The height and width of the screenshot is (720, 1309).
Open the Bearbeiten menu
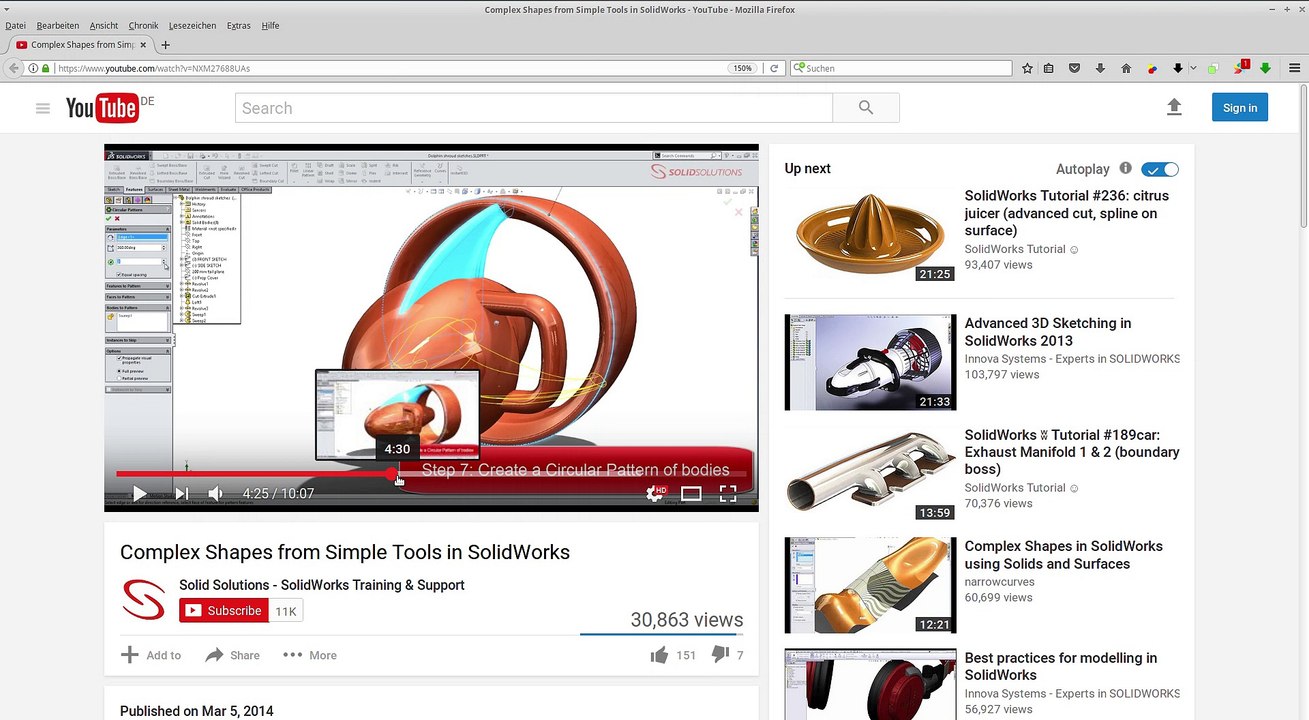coord(57,25)
